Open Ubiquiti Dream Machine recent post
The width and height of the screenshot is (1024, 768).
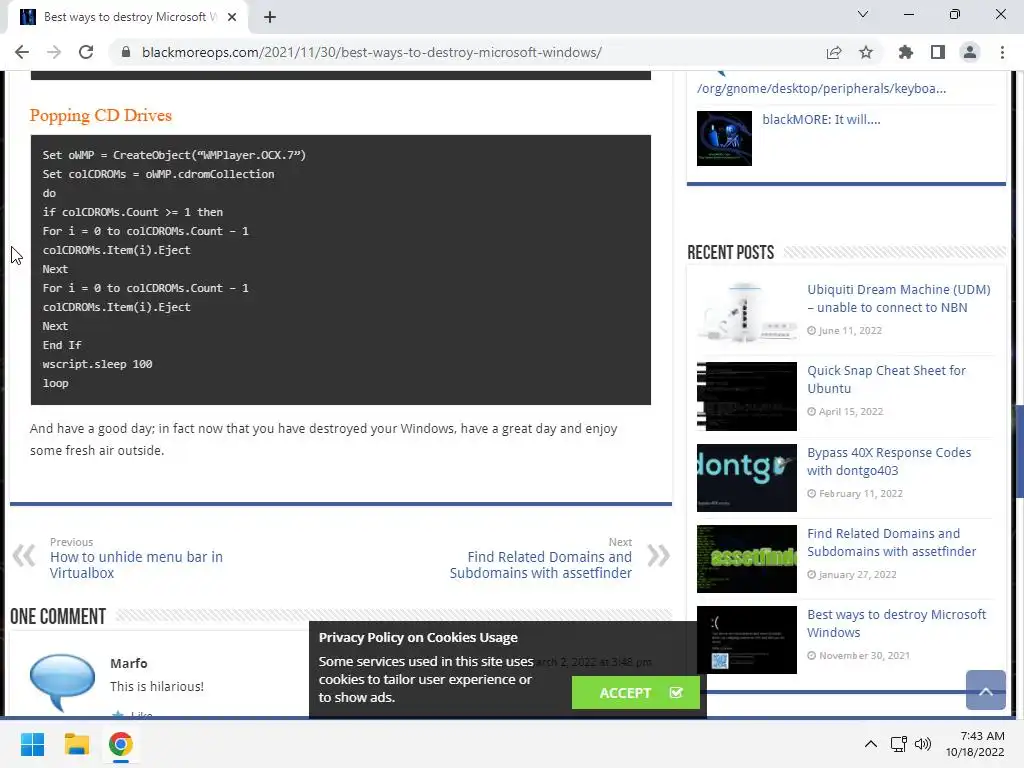tap(899, 298)
